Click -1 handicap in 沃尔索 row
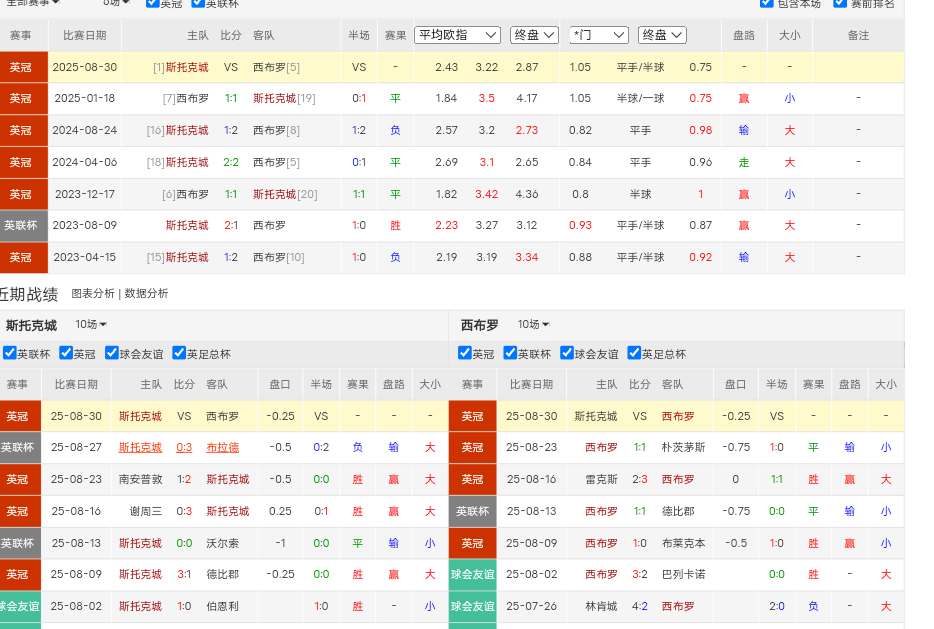Screen dimensions: 934x629 tap(280, 543)
